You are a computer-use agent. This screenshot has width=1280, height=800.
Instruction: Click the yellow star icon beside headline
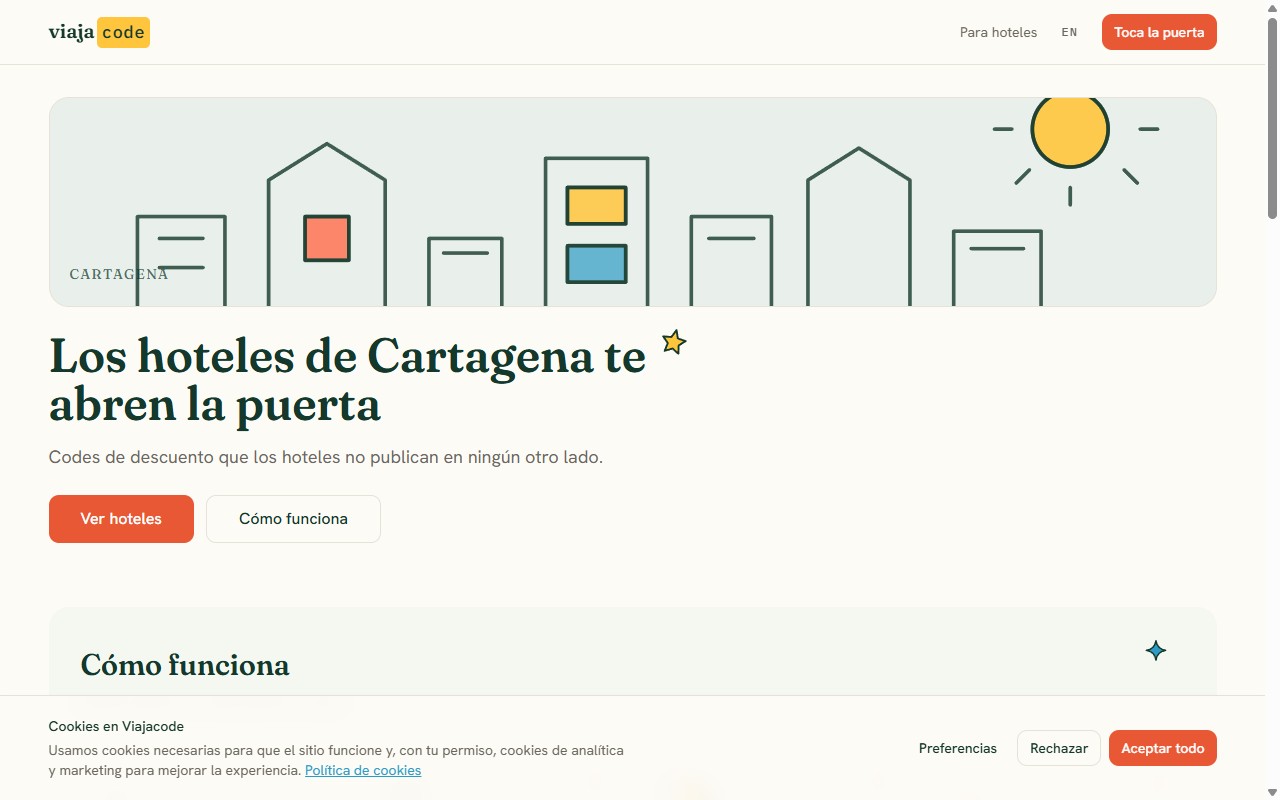tap(675, 342)
